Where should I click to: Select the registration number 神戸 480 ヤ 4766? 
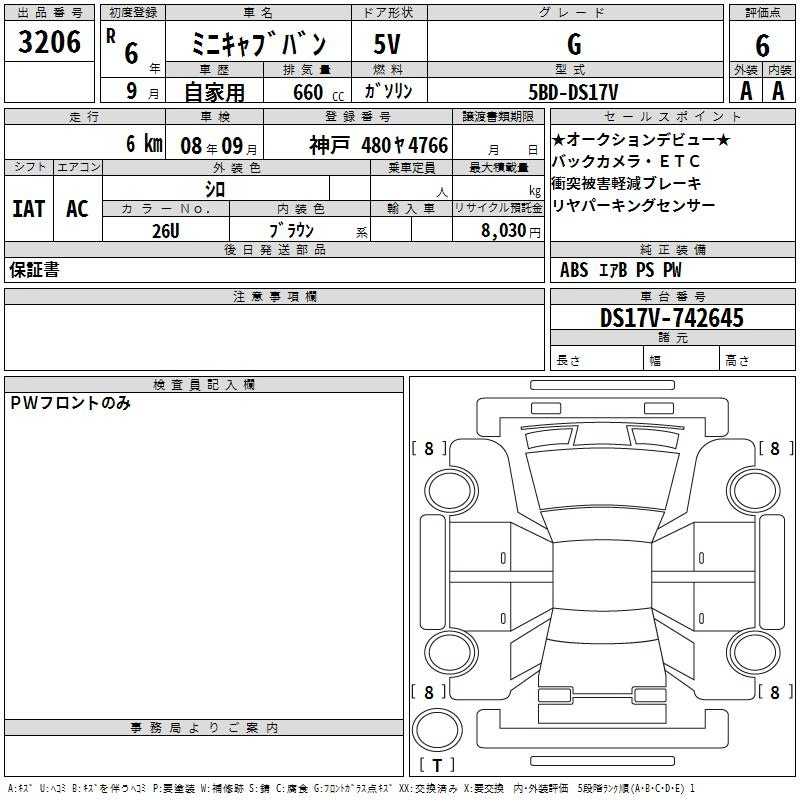pyautogui.click(x=378, y=145)
